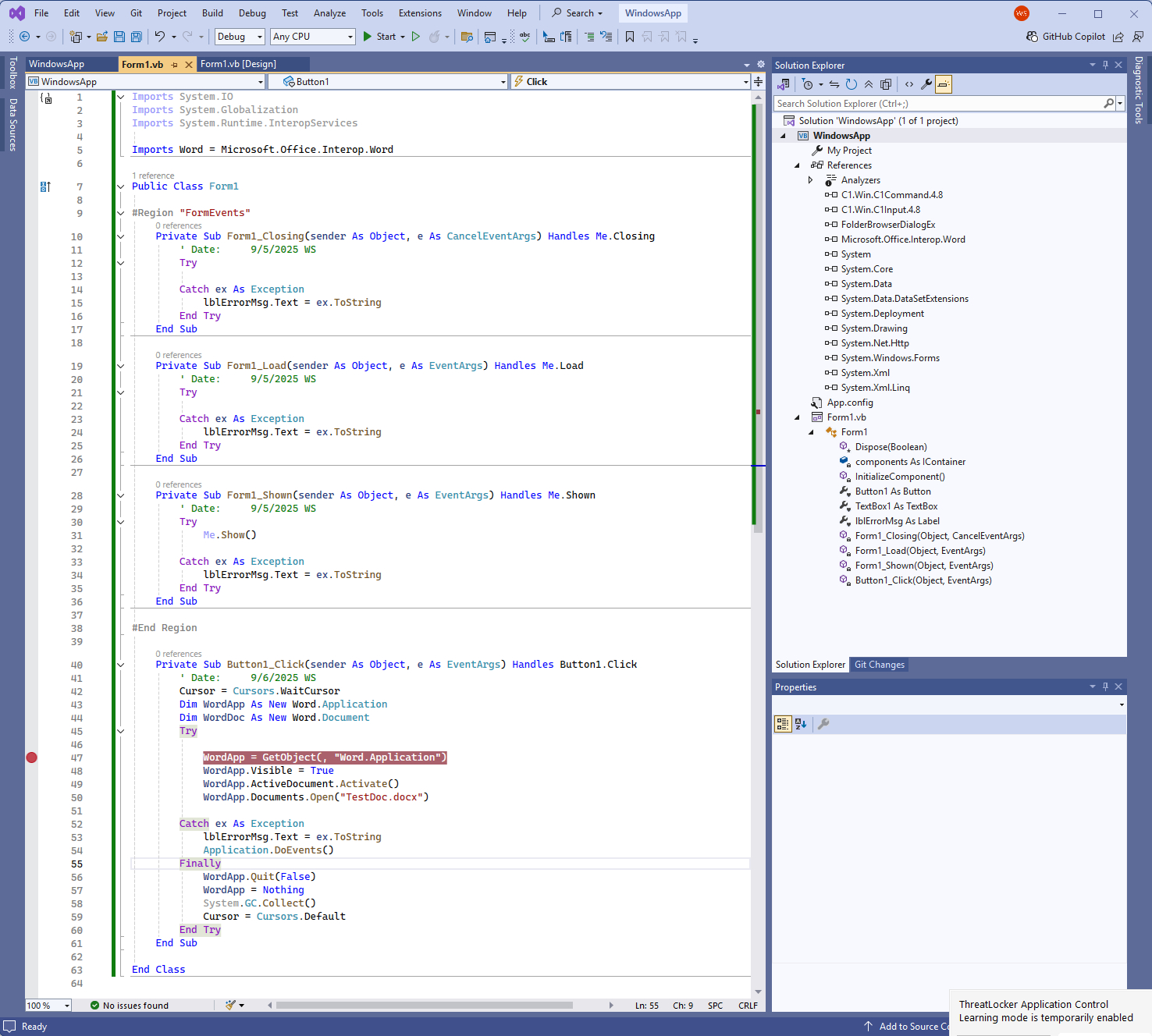Viewport: 1152px width, 1036px height.
Task: Click the bookmark icon in the toolbar
Action: pos(630,37)
